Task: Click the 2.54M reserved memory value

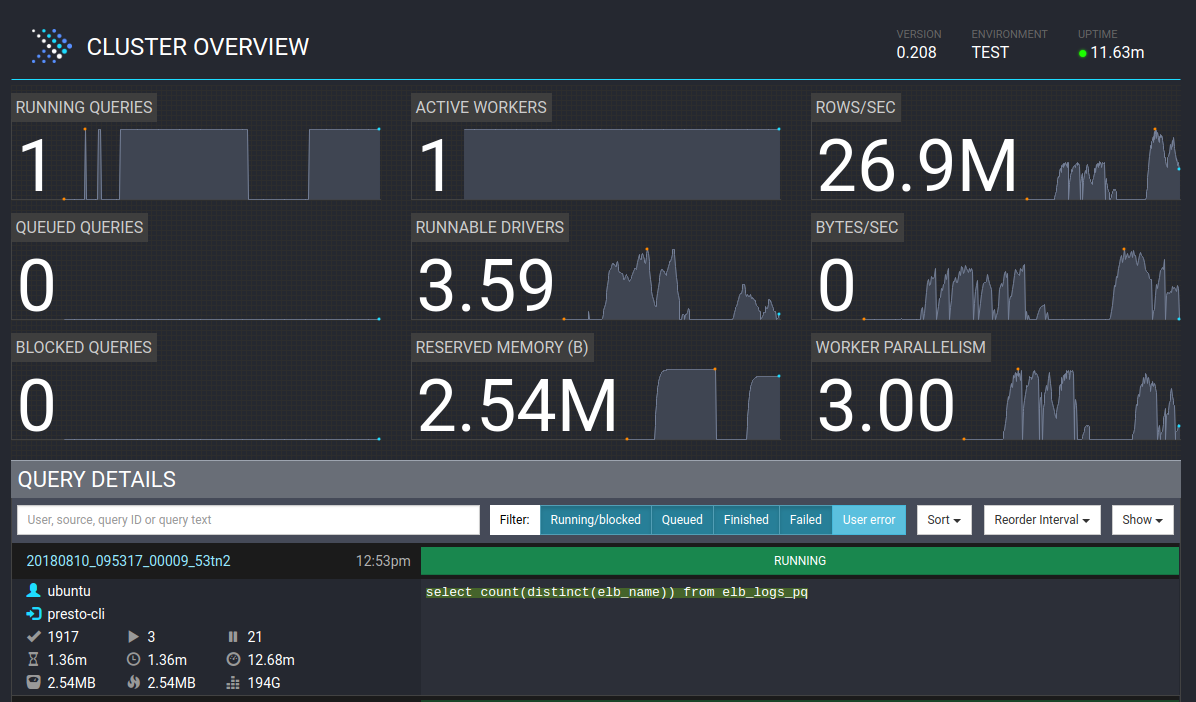Action: [517, 406]
